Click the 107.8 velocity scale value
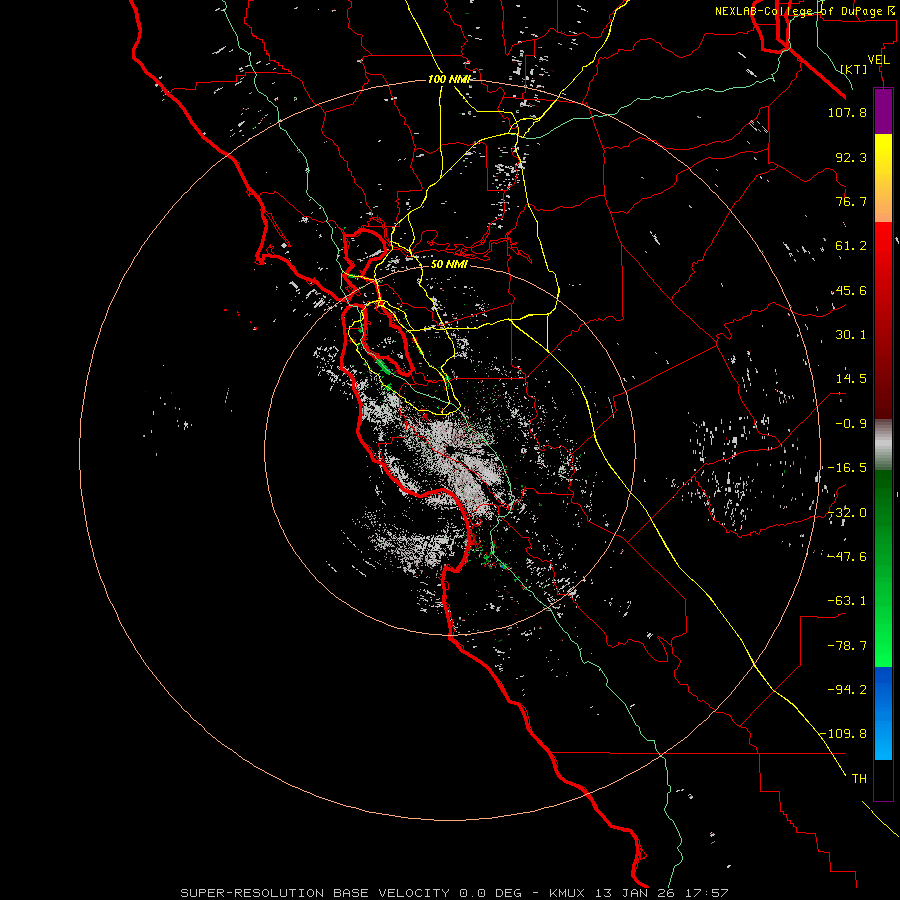Screen dimensions: 900x900 click(847, 112)
